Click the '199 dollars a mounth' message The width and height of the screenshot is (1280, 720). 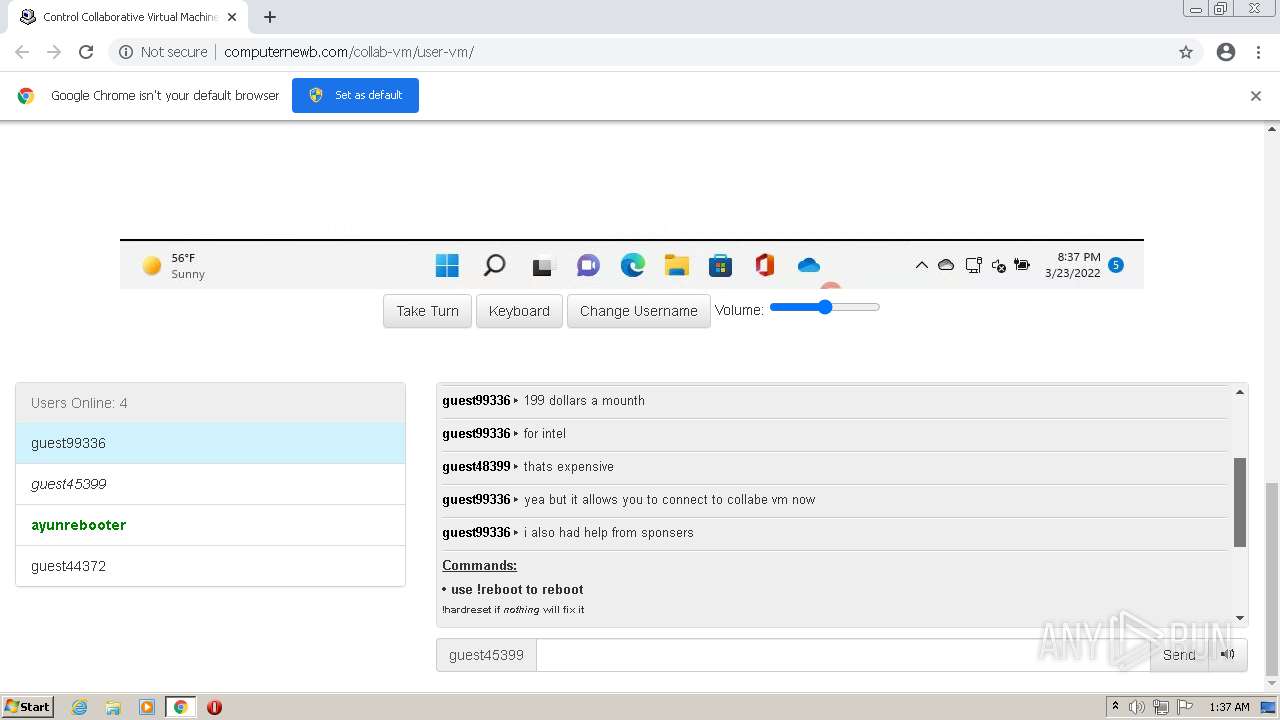584,401
